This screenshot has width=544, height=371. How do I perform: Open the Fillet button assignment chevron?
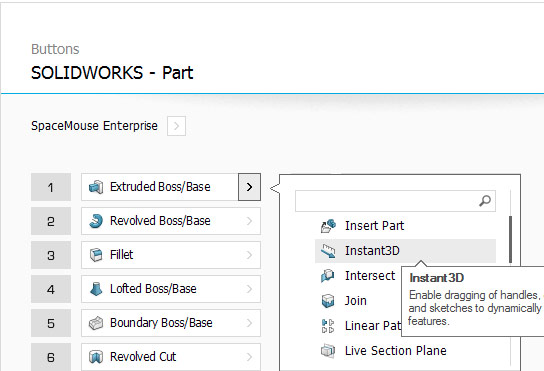[x=249, y=255]
